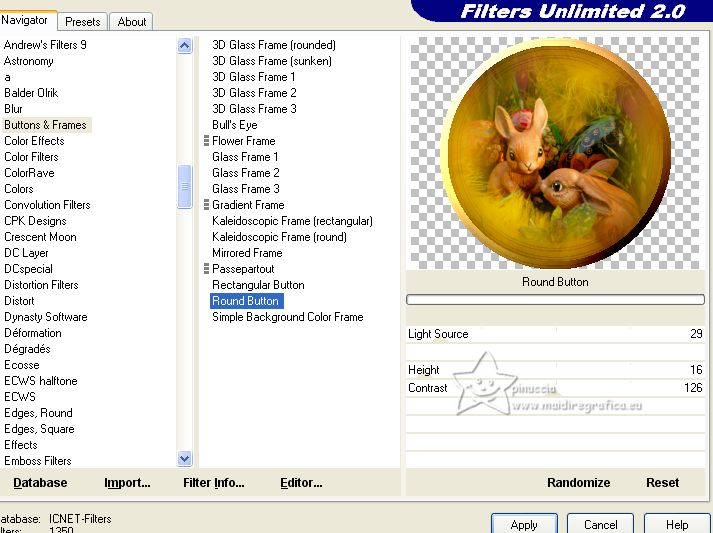This screenshot has height=533, width=713.
Task: Select the Dégradés category
Action: (x=27, y=349)
